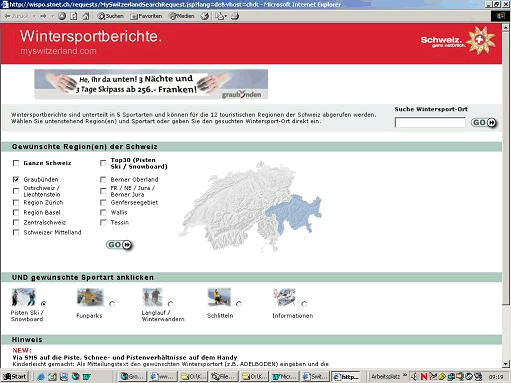Select the Funparks radio button
511x383 pixels.
pyautogui.click(x=112, y=304)
